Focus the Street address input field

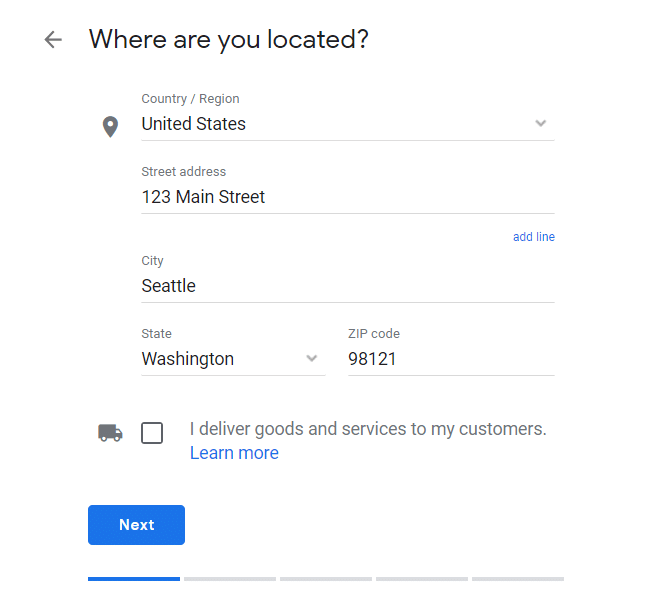347,197
